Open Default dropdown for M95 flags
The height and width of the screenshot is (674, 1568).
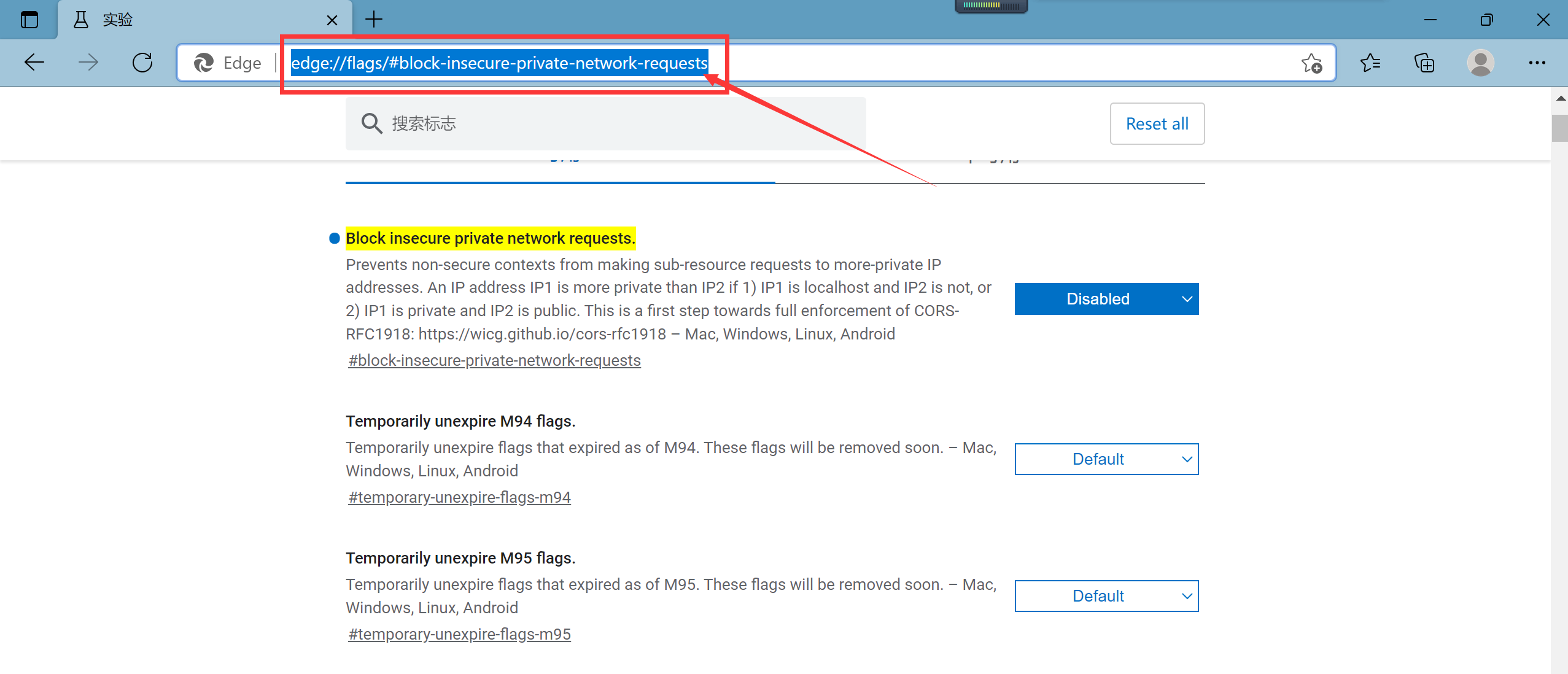pos(1106,596)
